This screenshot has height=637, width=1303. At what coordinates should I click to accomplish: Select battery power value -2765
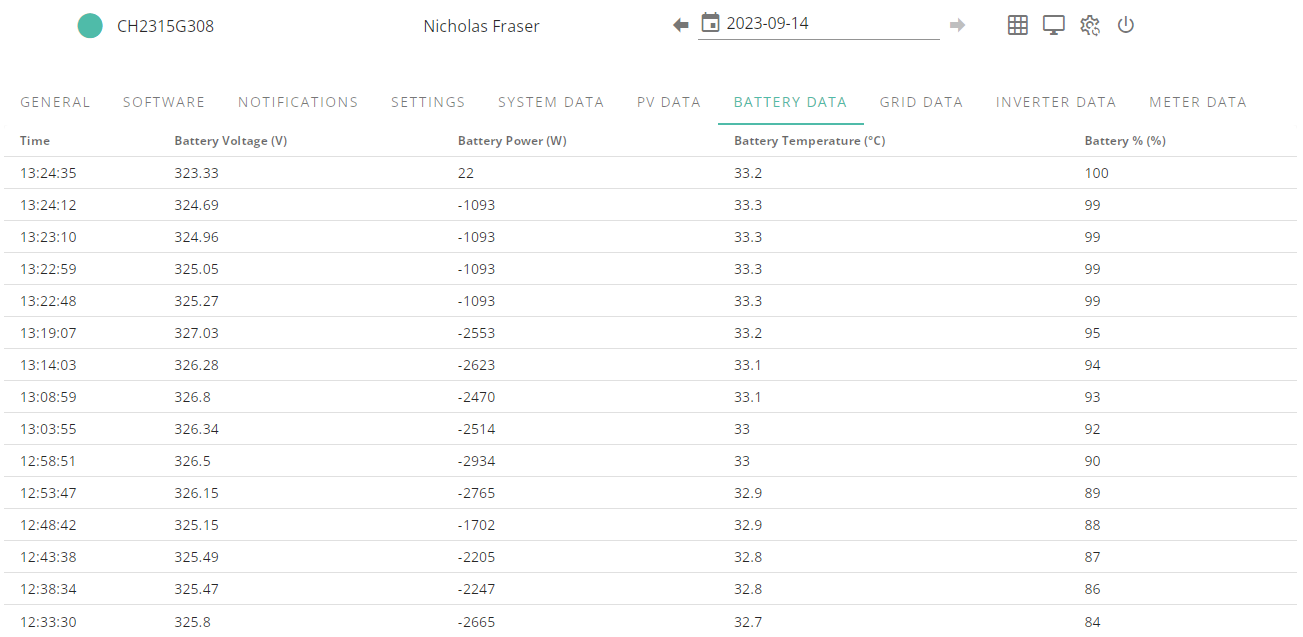point(476,493)
